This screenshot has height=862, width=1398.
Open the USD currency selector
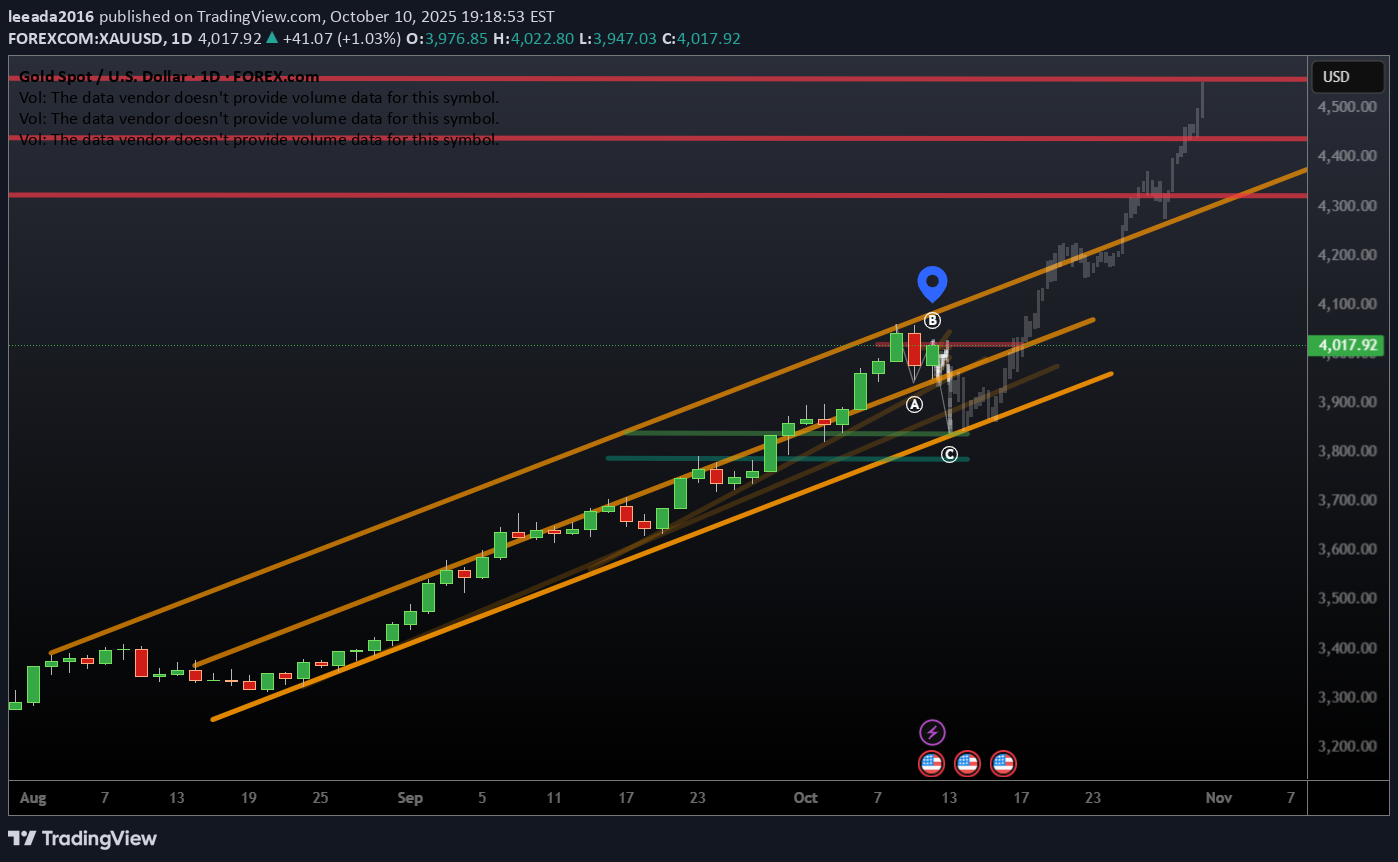(x=1336, y=77)
